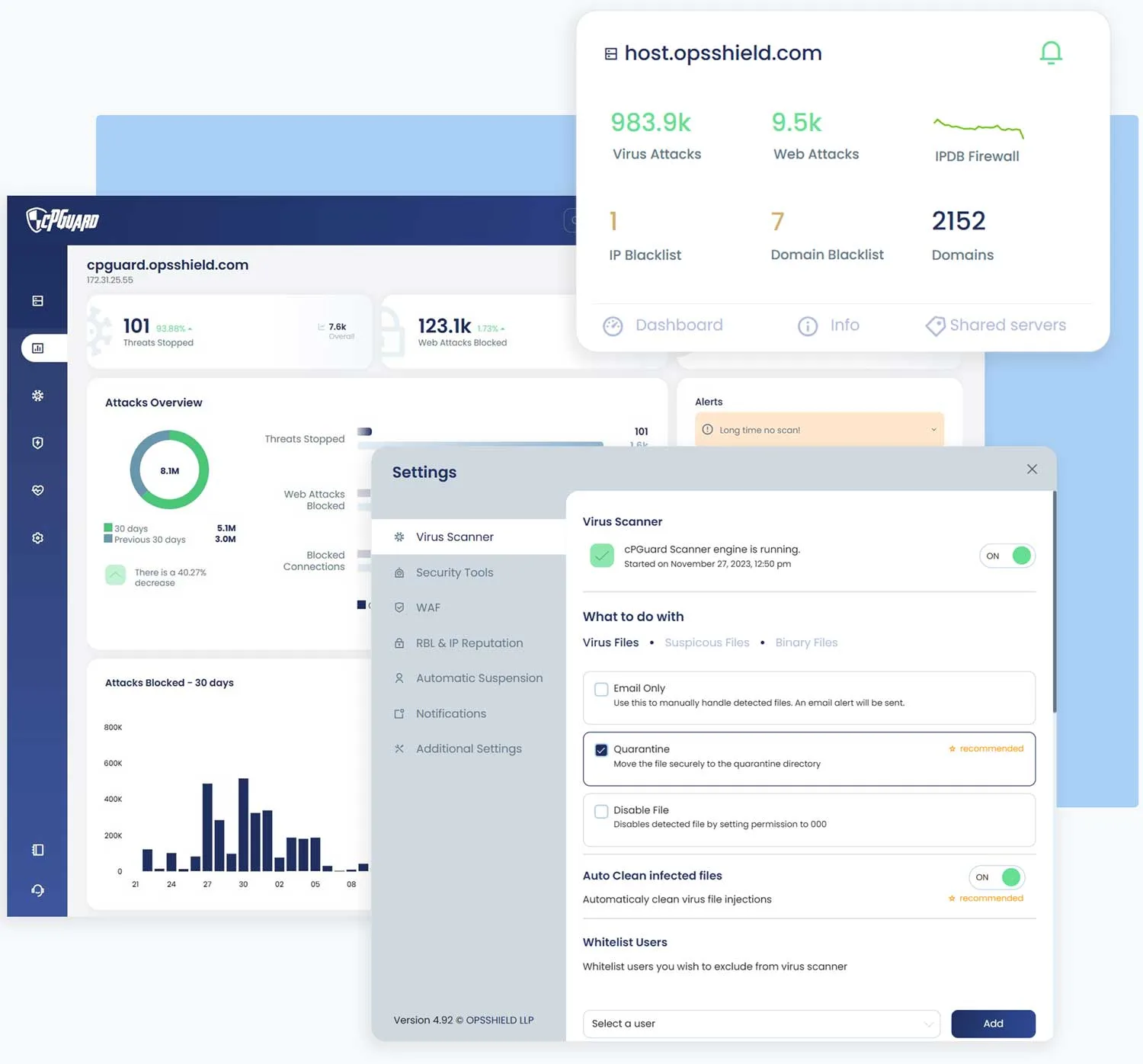Open WAF settings section
1143x1064 pixels.
(469, 607)
